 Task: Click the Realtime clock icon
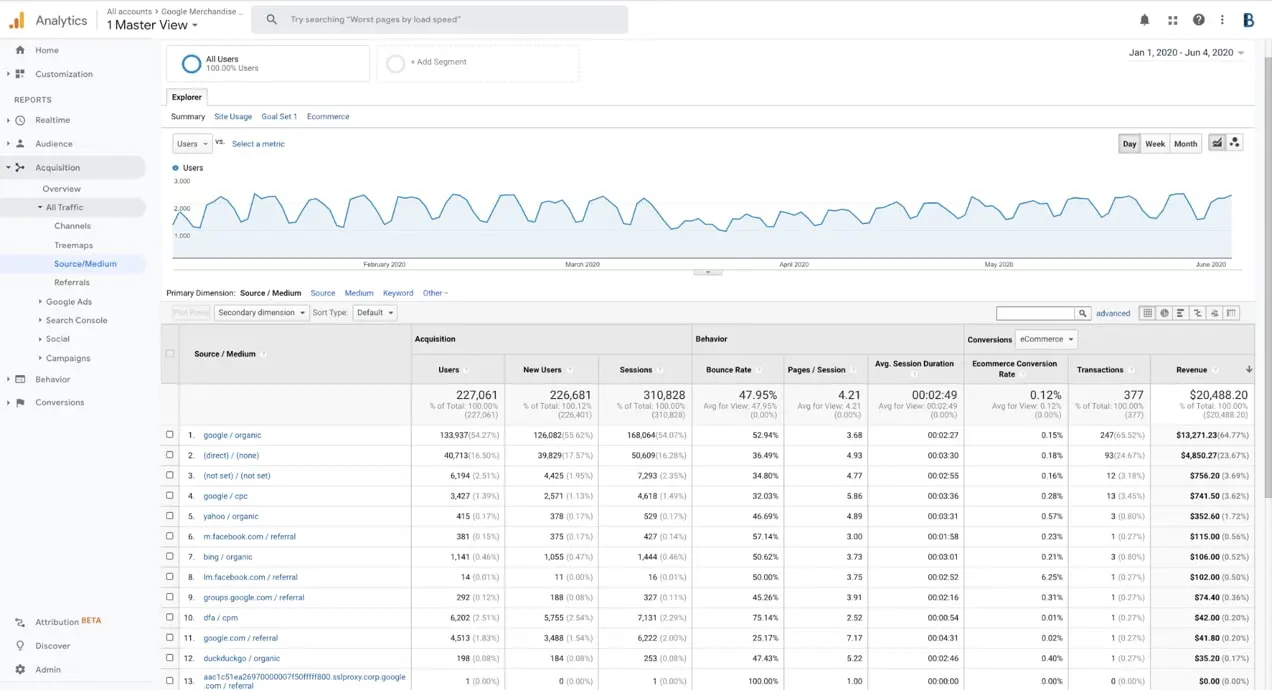click(x=20, y=120)
